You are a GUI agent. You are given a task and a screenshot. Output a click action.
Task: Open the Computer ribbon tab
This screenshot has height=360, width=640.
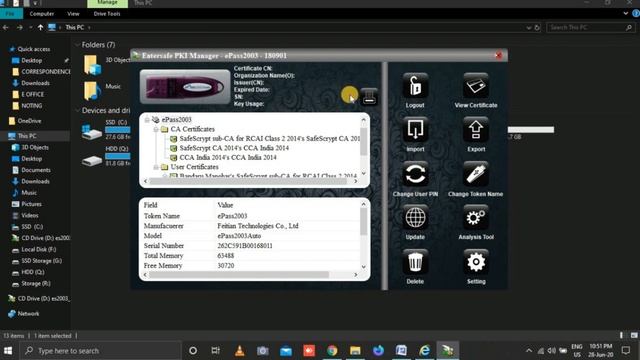(42, 14)
